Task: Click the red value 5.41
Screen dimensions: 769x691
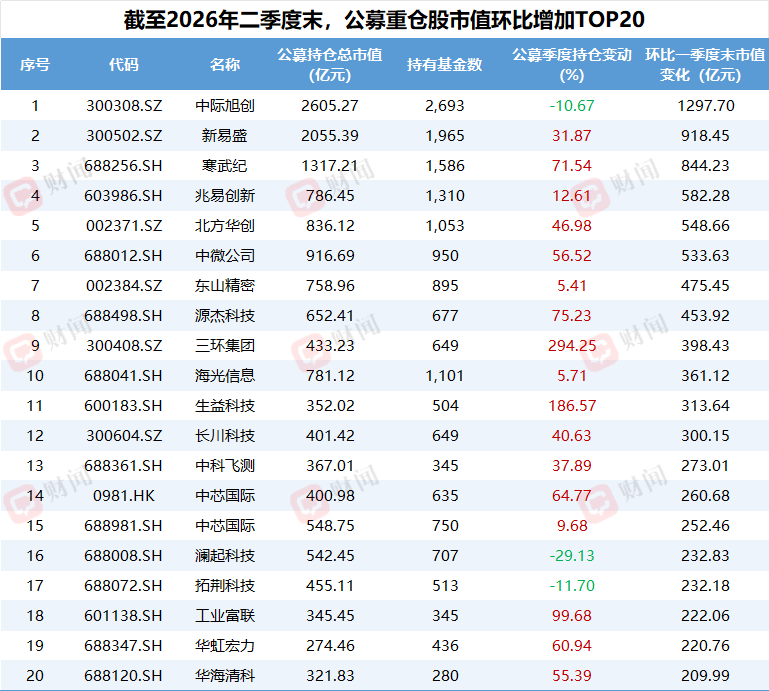Action: coord(572,285)
